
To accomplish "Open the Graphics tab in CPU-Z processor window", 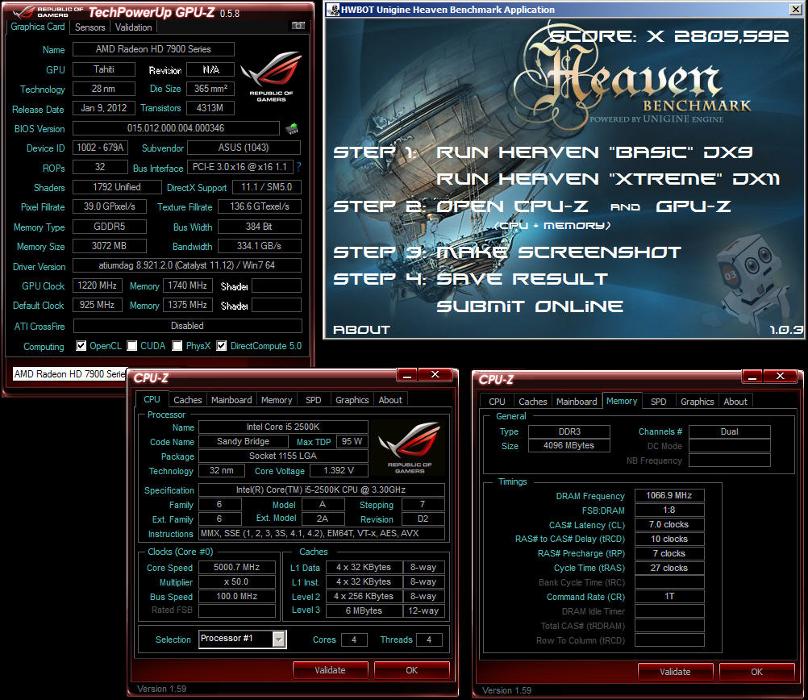I will coord(352,399).
